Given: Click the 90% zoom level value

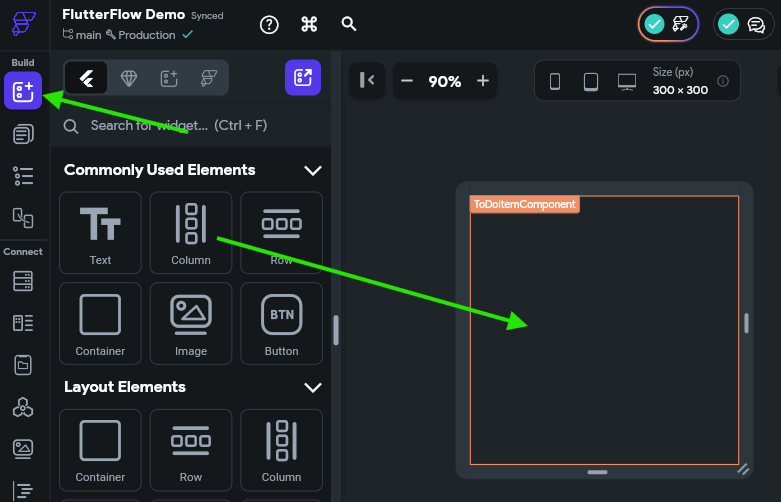Looking at the screenshot, I should click(x=445, y=81).
